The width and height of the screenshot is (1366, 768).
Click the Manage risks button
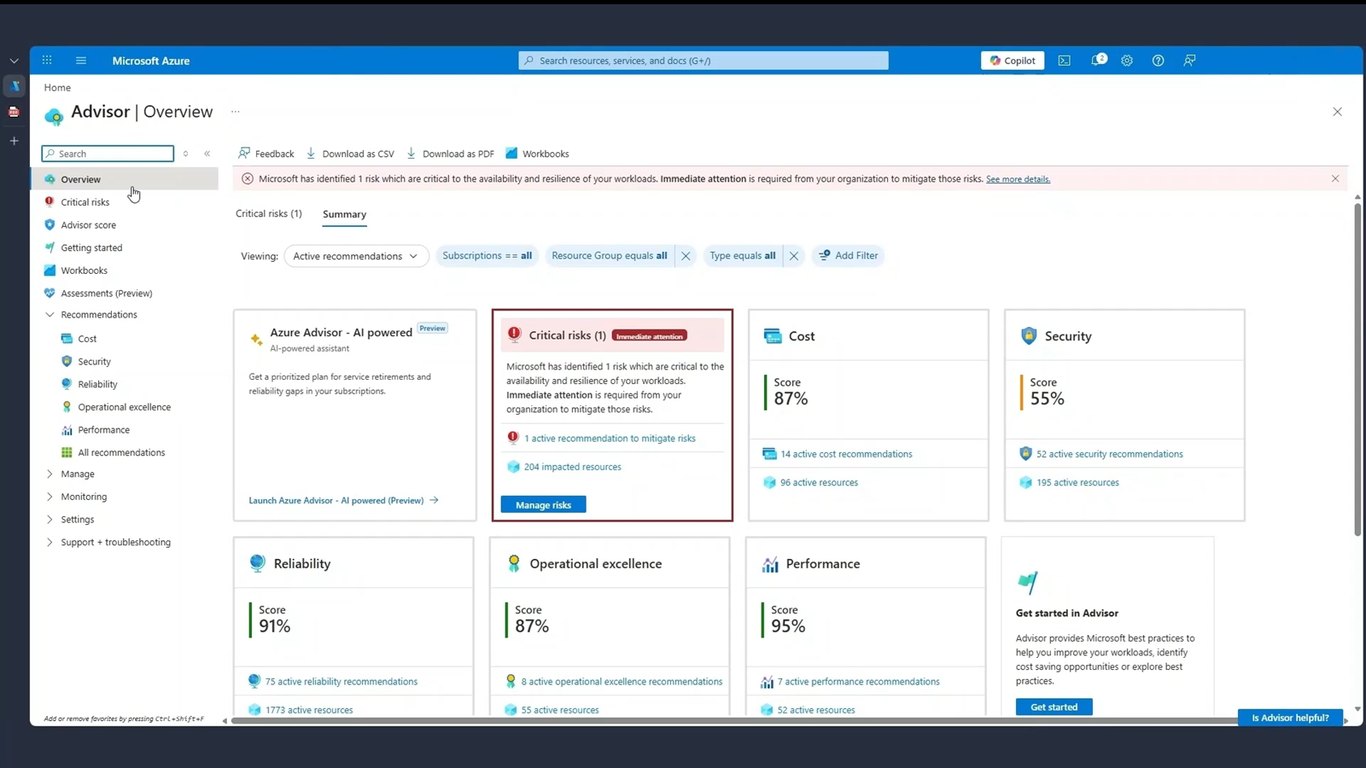(543, 505)
